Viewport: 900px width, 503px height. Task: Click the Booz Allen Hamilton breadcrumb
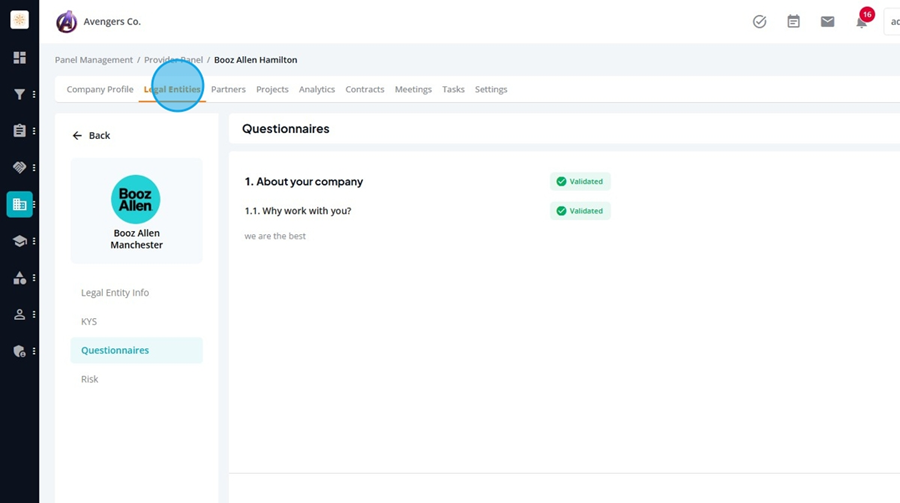click(x=255, y=60)
